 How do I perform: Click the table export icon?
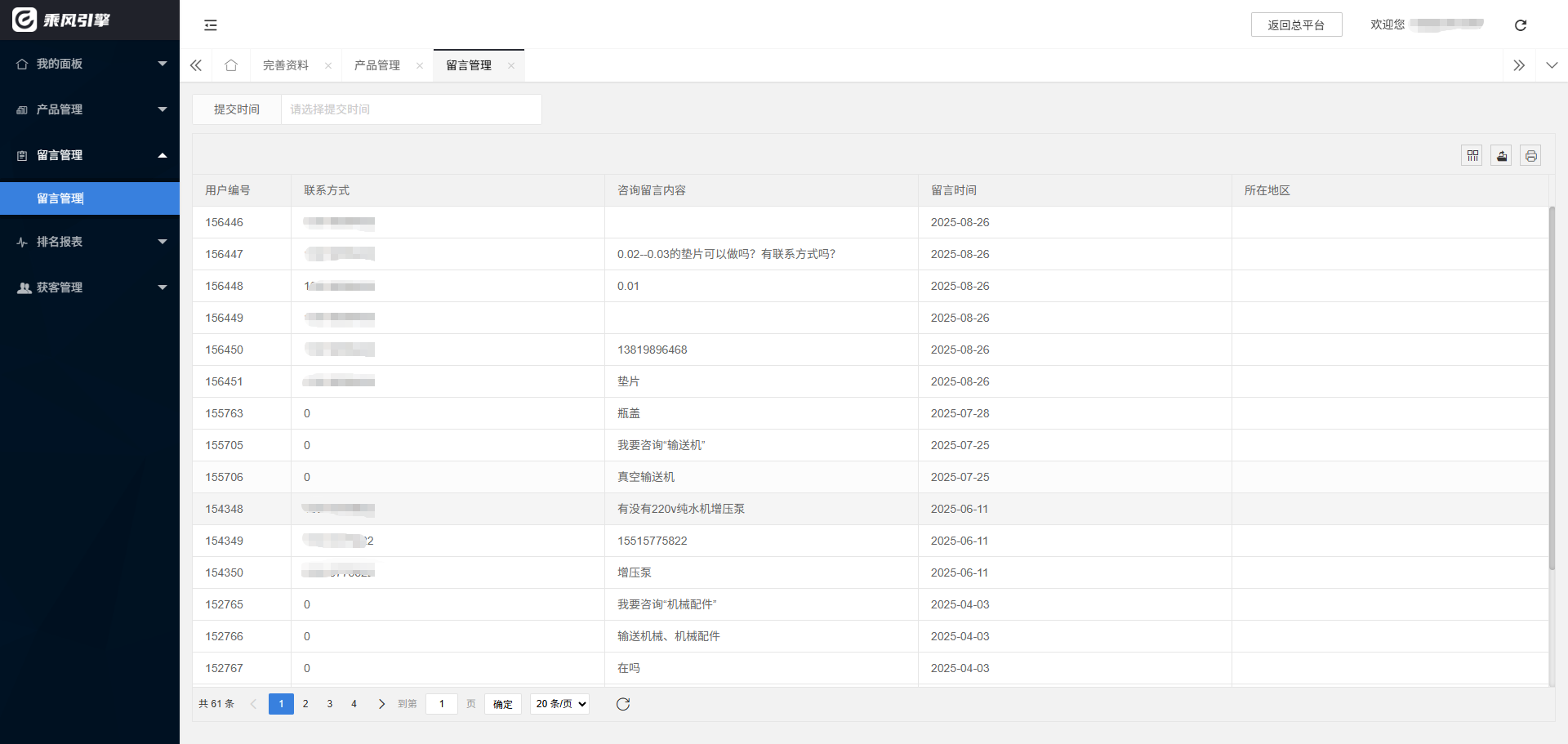click(x=1501, y=155)
